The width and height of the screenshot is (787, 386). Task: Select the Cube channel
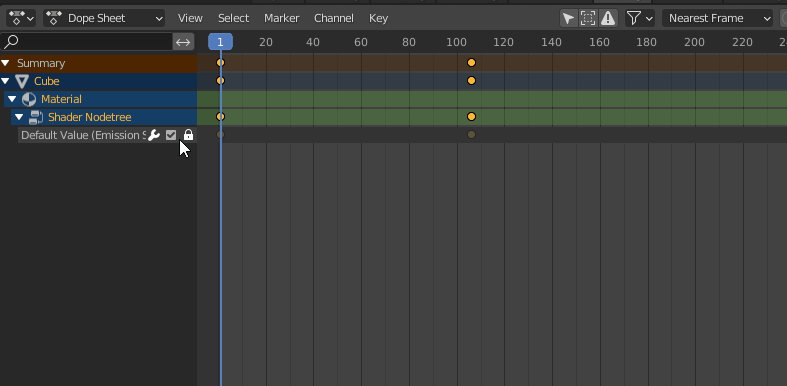pos(98,81)
